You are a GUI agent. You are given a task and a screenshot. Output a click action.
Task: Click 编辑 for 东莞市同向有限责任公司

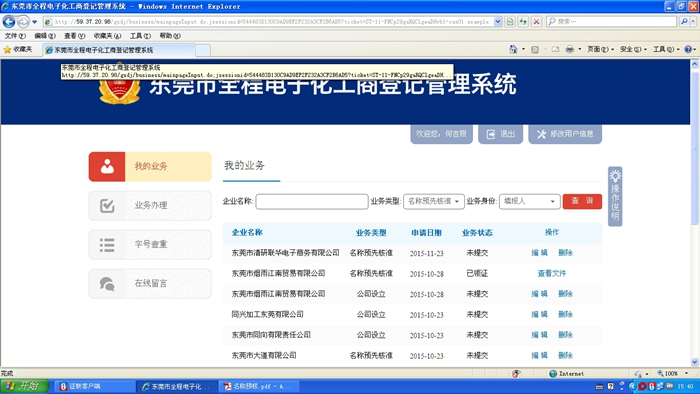(539, 335)
